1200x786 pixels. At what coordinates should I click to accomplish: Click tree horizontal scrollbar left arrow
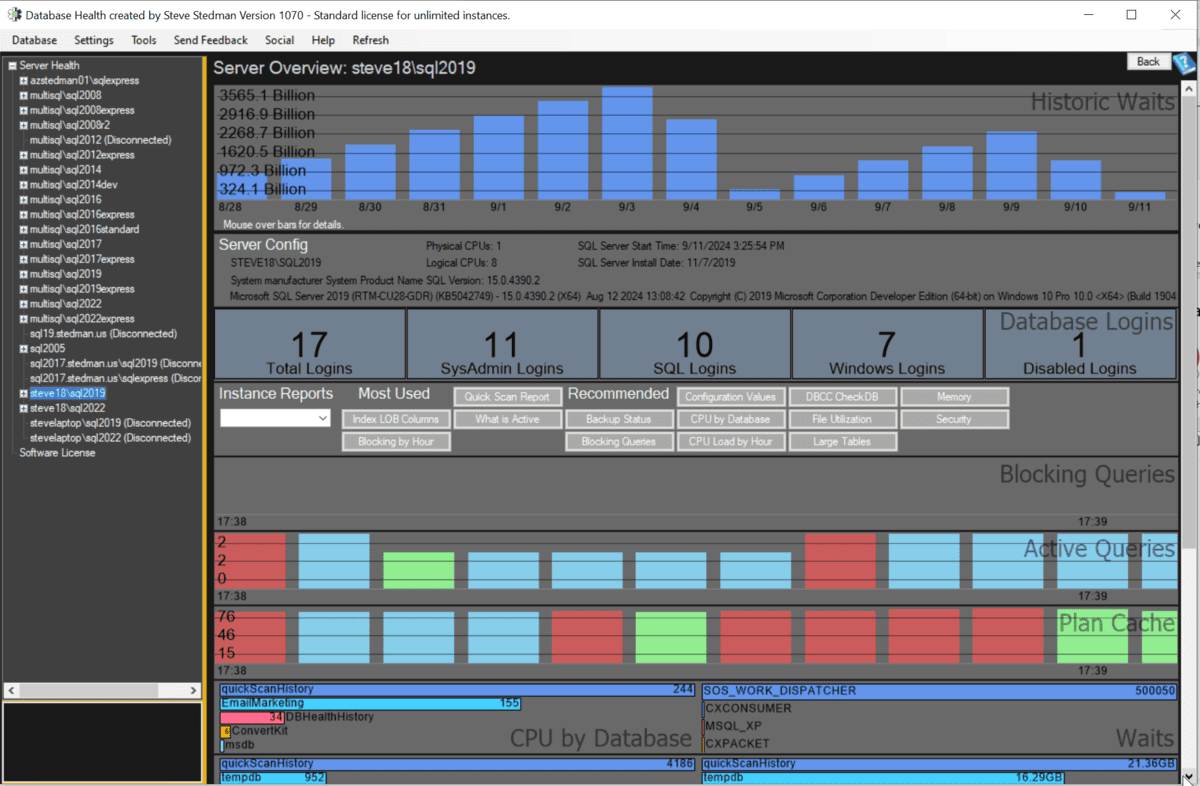(10, 691)
